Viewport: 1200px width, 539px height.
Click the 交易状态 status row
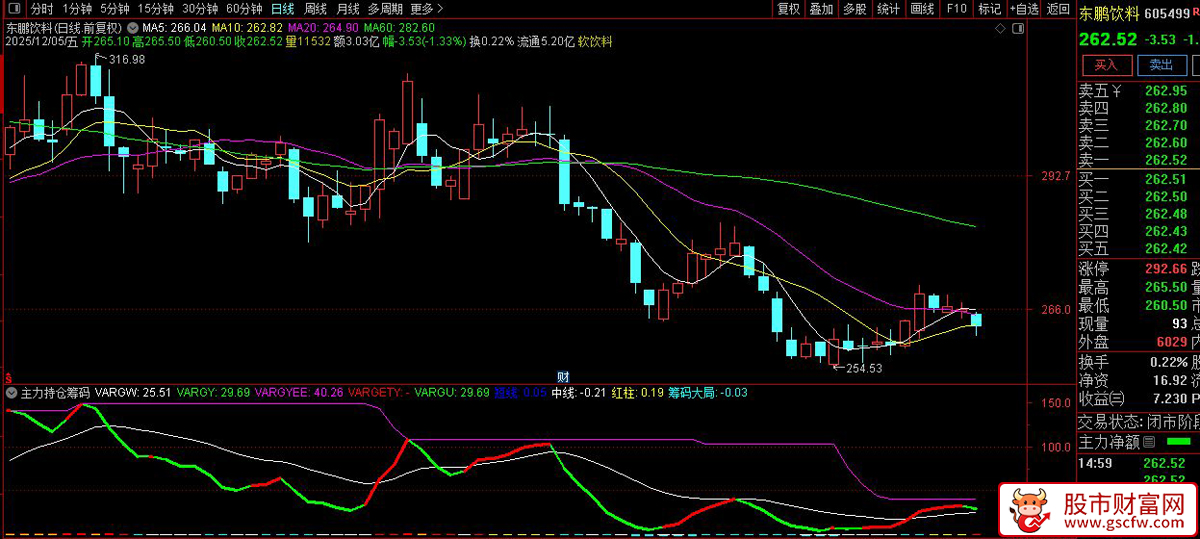(x=1137, y=422)
